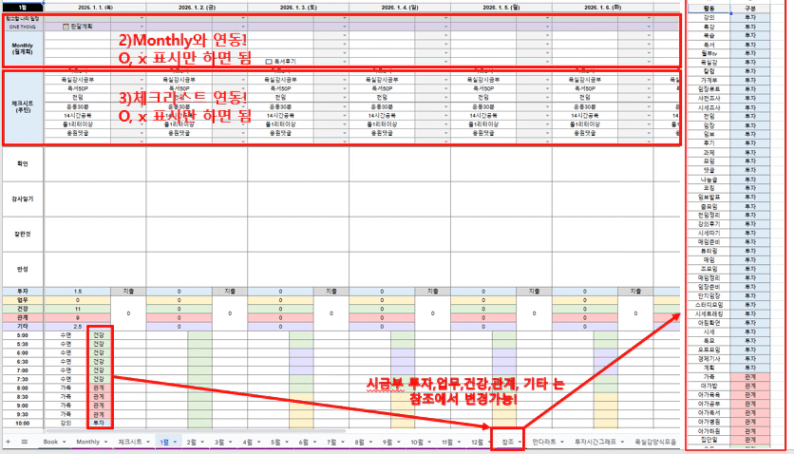Viewport: 794px width, 454px height.
Task: Open the 운동30분 dropdown under 2026. 1. 3.
Action: click(x=344, y=107)
